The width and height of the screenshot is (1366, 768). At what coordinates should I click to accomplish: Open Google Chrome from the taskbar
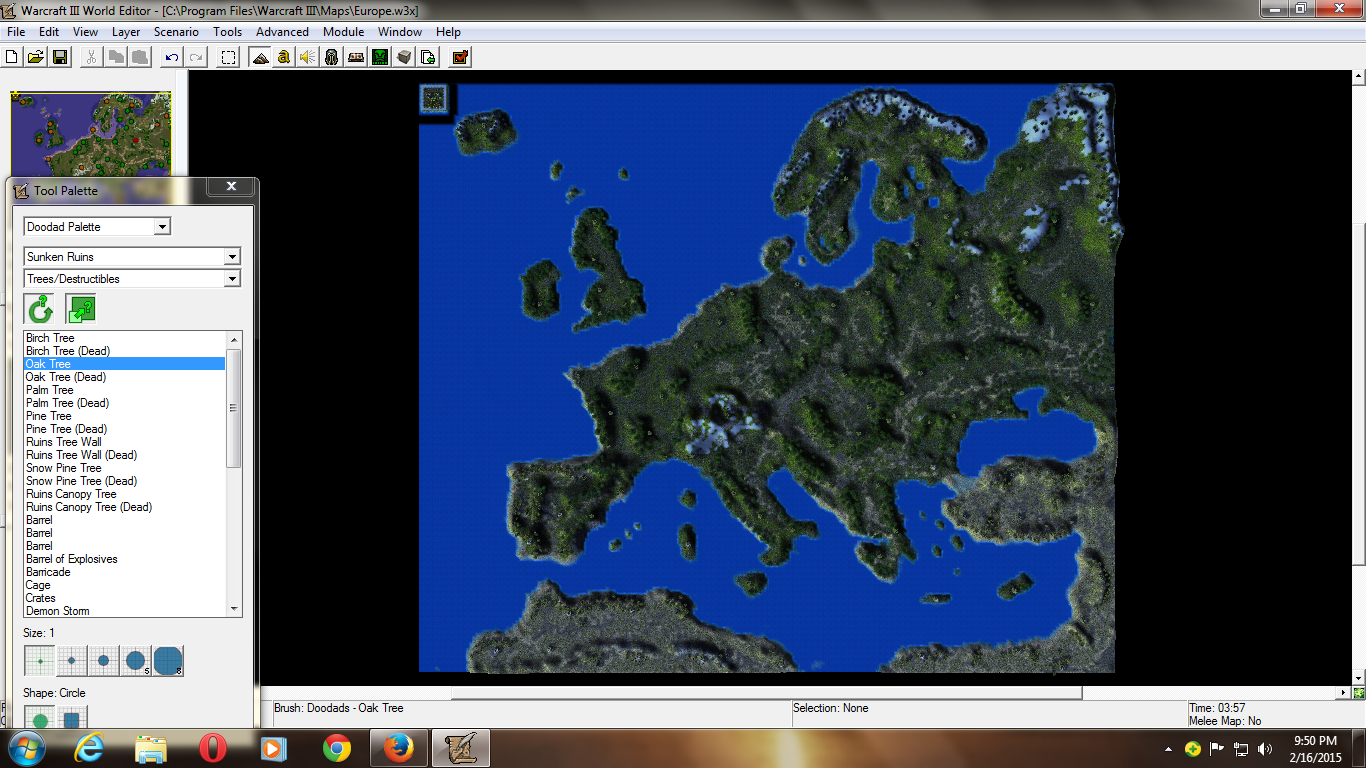pyautogui.click(x=337, y=748)
